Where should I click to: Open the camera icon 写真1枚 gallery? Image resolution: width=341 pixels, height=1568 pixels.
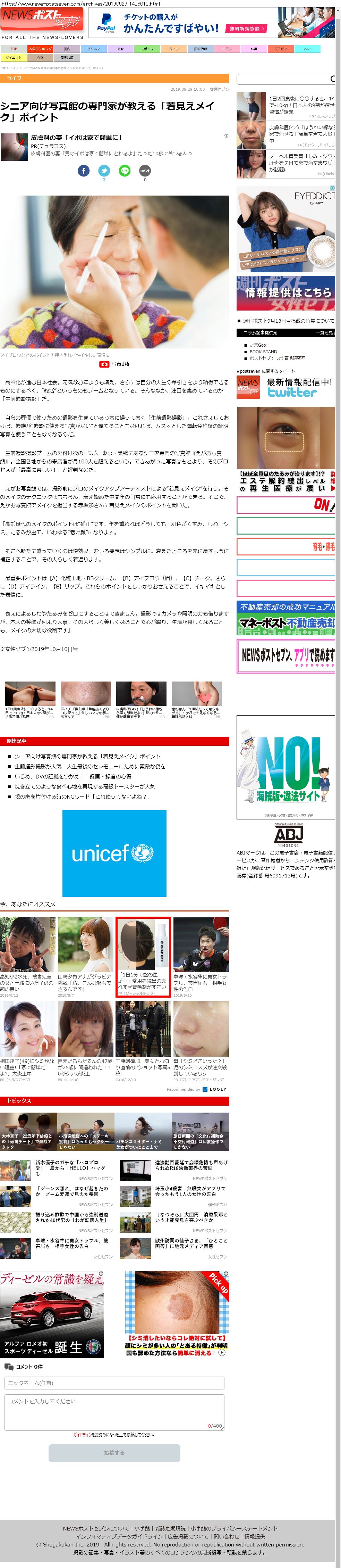pyautogui.click(x=114, y=364)
